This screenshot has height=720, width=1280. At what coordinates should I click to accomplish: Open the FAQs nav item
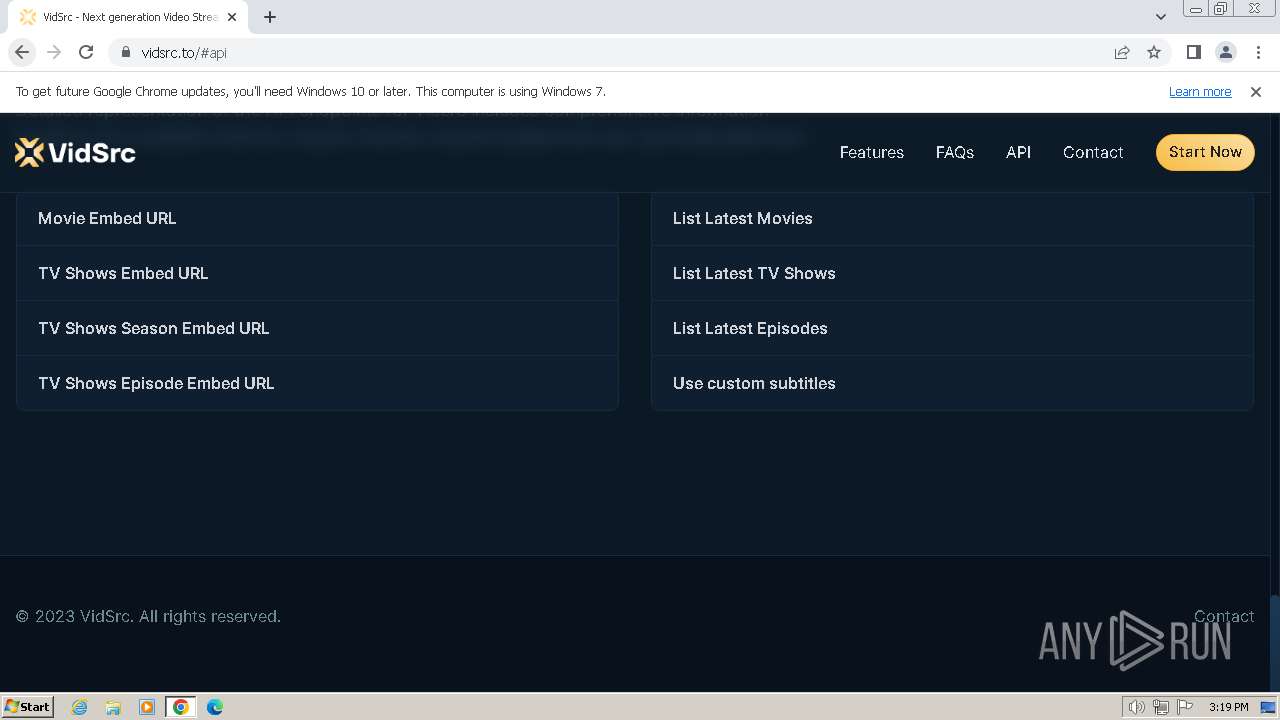tap(954, 152)
